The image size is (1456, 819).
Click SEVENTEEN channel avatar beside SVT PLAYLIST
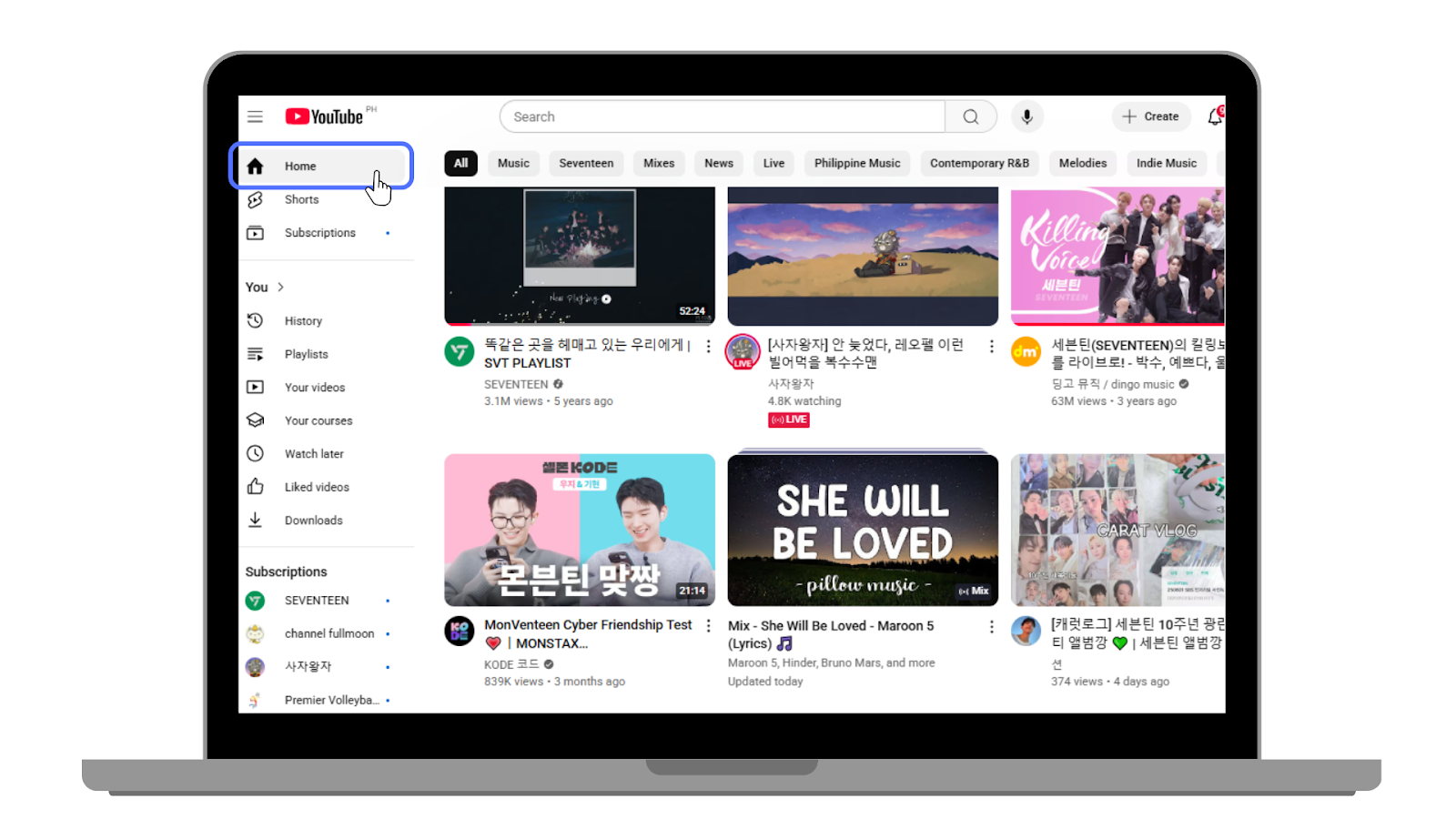click(x=460, y=351)
